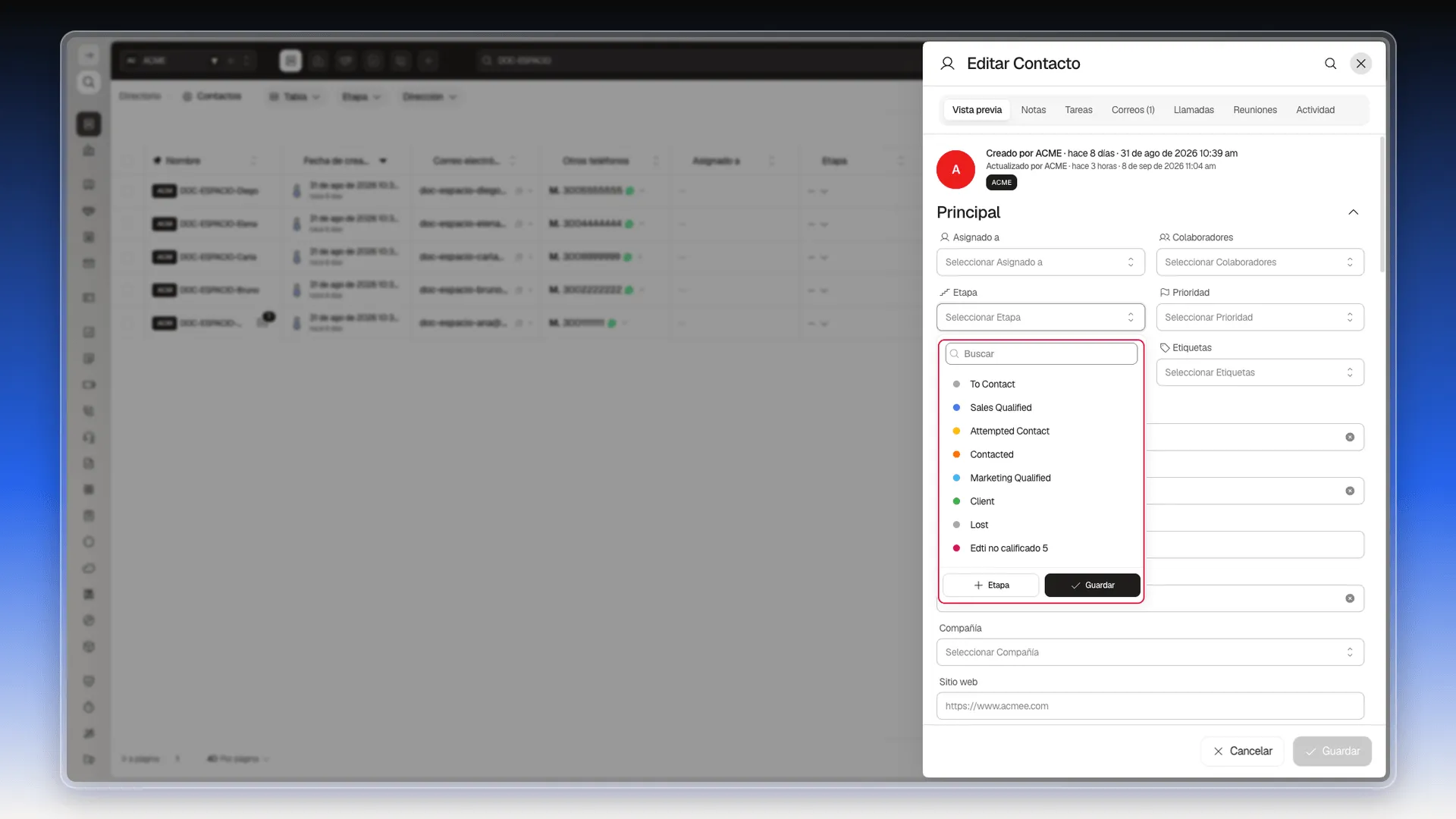Image resolution: width=1456 pixels, height=819 pixels.
Task: Select the To Contact stage
Action: (x=1041, y=384)
